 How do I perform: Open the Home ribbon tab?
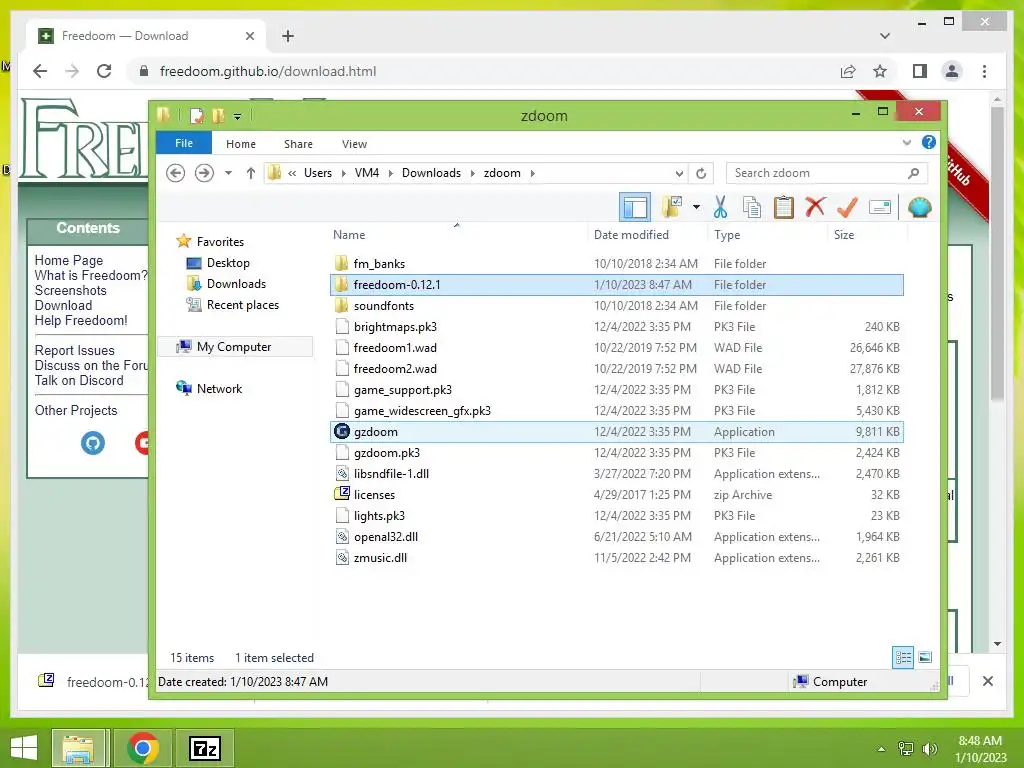[x=241, y=144]
